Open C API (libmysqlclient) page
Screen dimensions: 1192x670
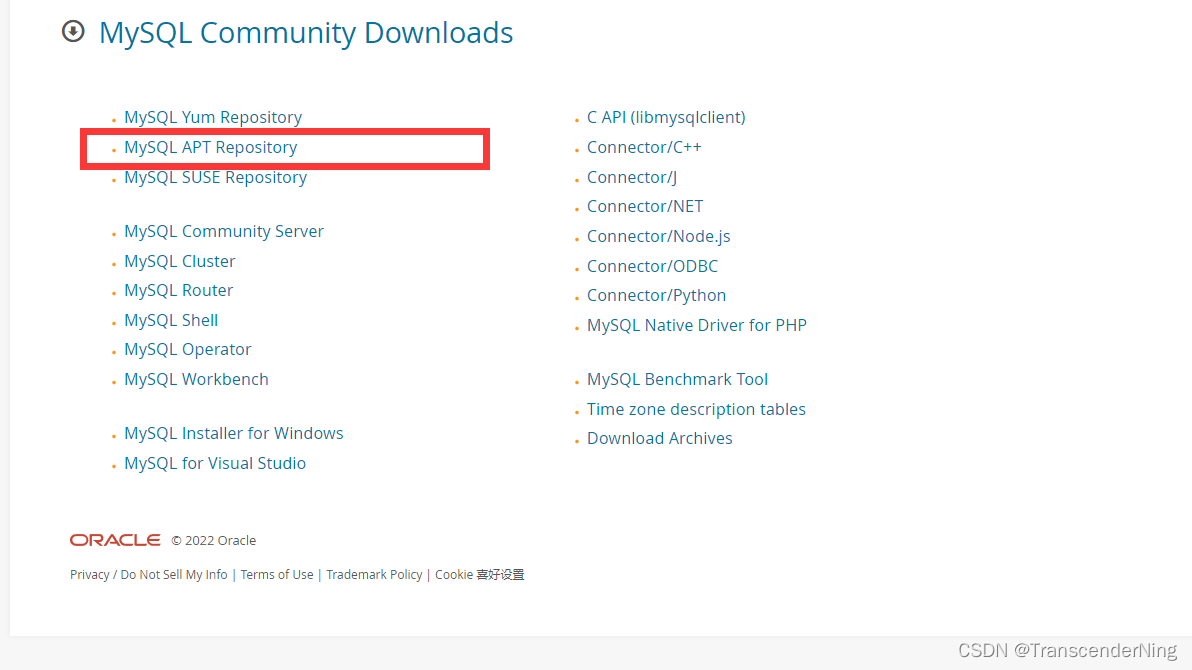click(666, 117)
